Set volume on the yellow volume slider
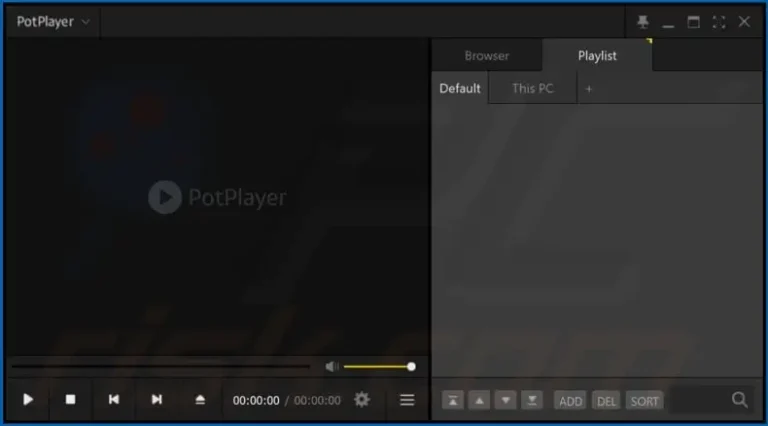 click(380, 366)
